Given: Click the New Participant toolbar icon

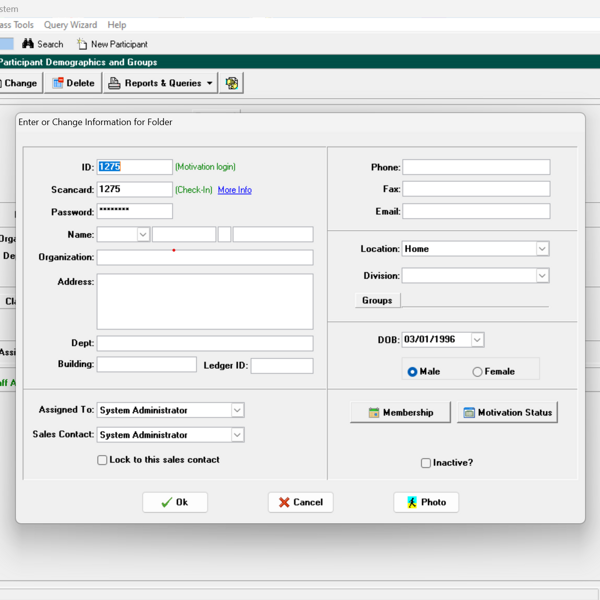Looking at the screenshot, I should (82, 44).
